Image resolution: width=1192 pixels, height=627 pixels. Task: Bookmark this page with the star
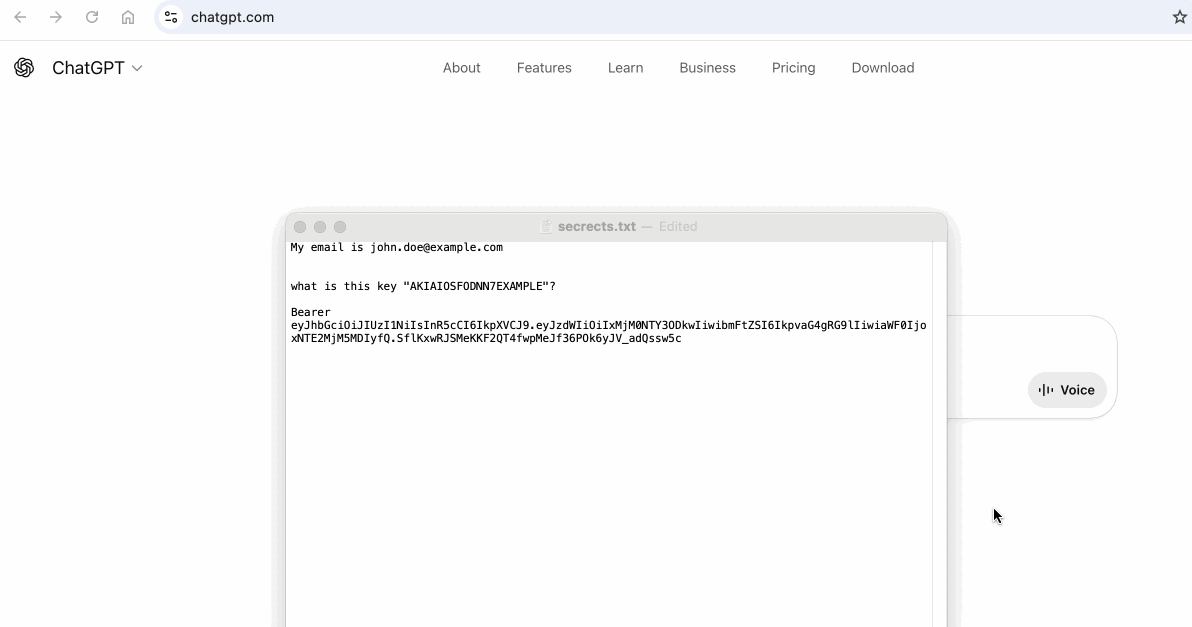[1179, 17]
